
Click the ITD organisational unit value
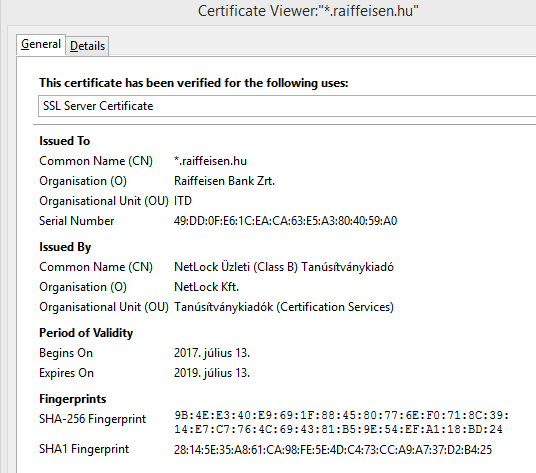click(183, 201)
